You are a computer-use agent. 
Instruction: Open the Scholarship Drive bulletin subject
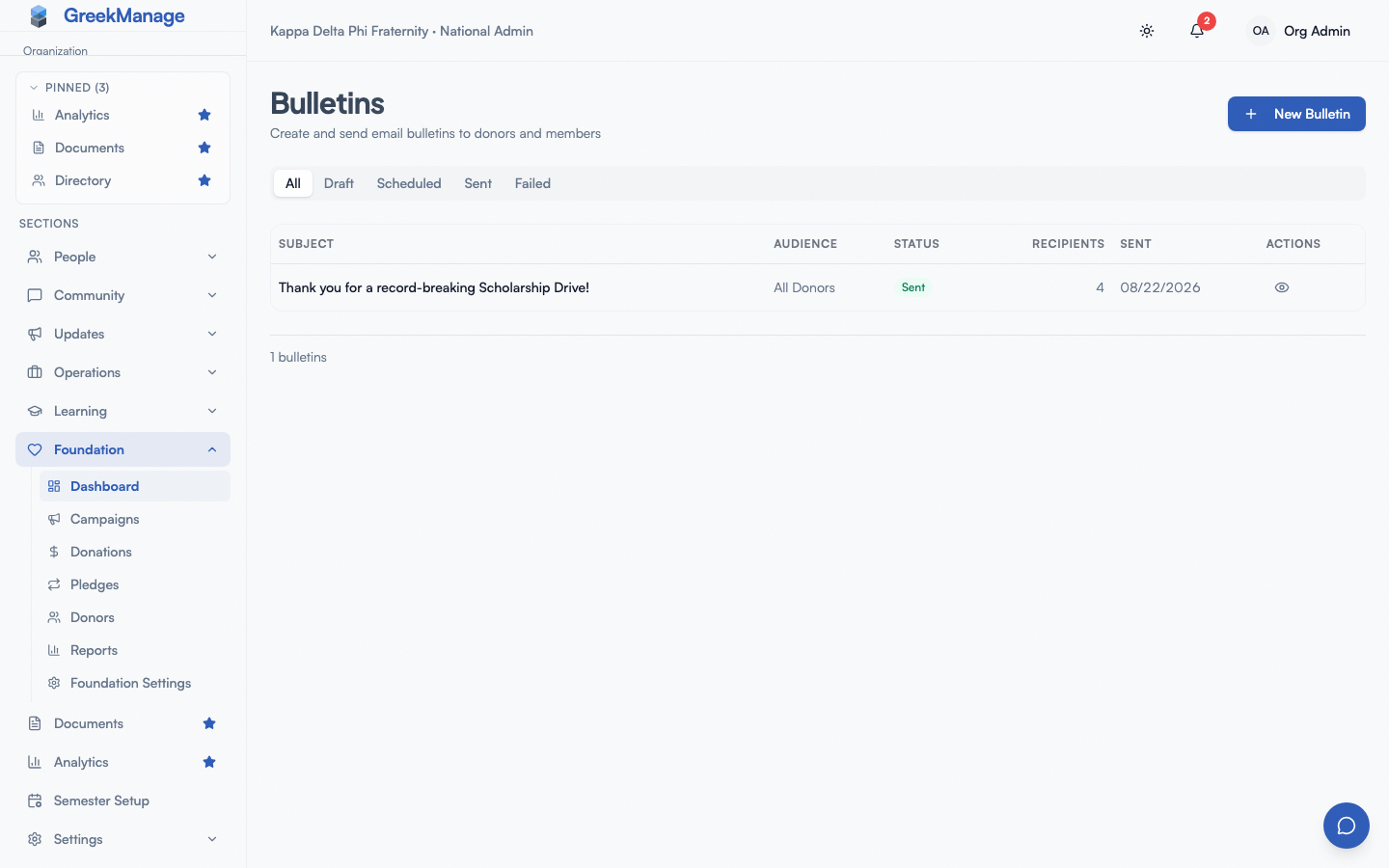434,287
